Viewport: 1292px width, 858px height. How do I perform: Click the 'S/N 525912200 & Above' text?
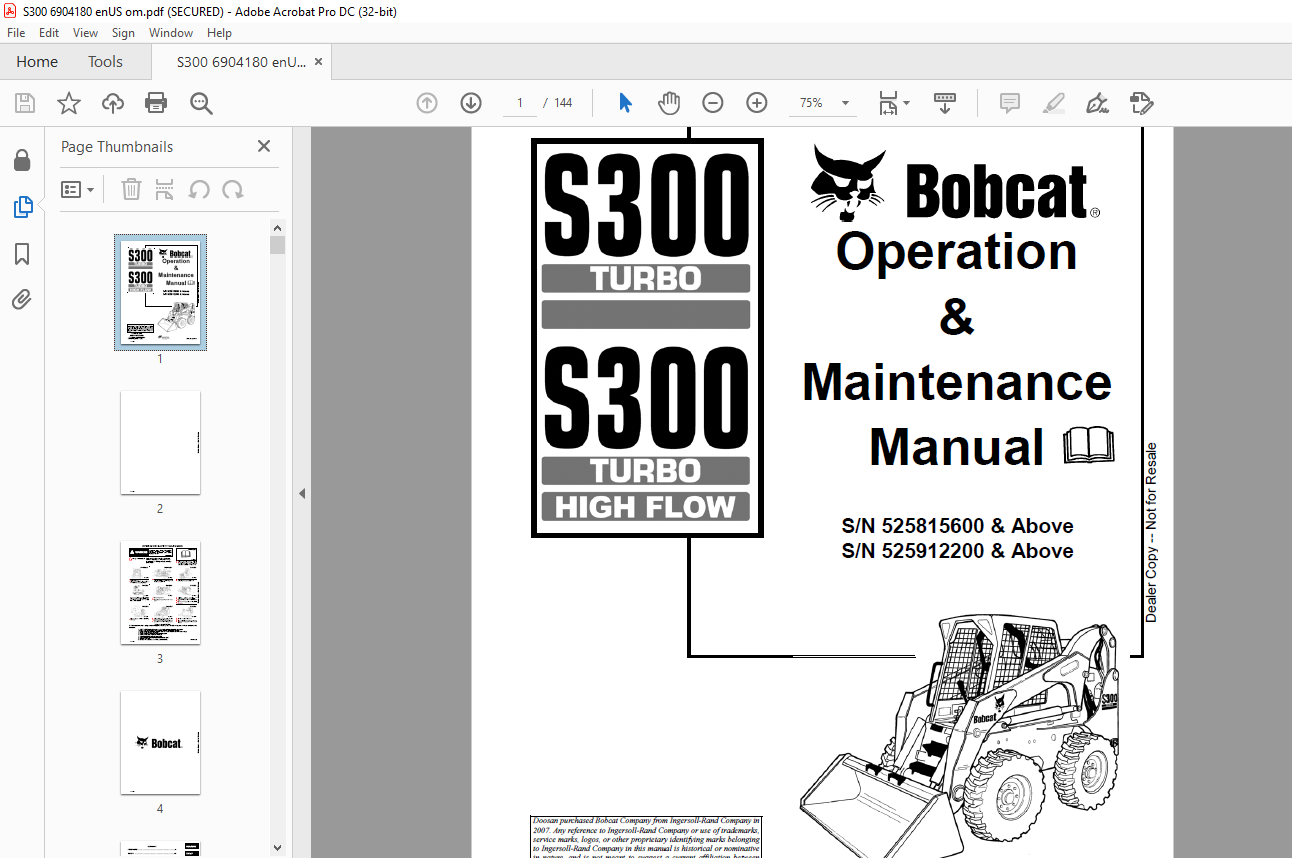(957, 551)
